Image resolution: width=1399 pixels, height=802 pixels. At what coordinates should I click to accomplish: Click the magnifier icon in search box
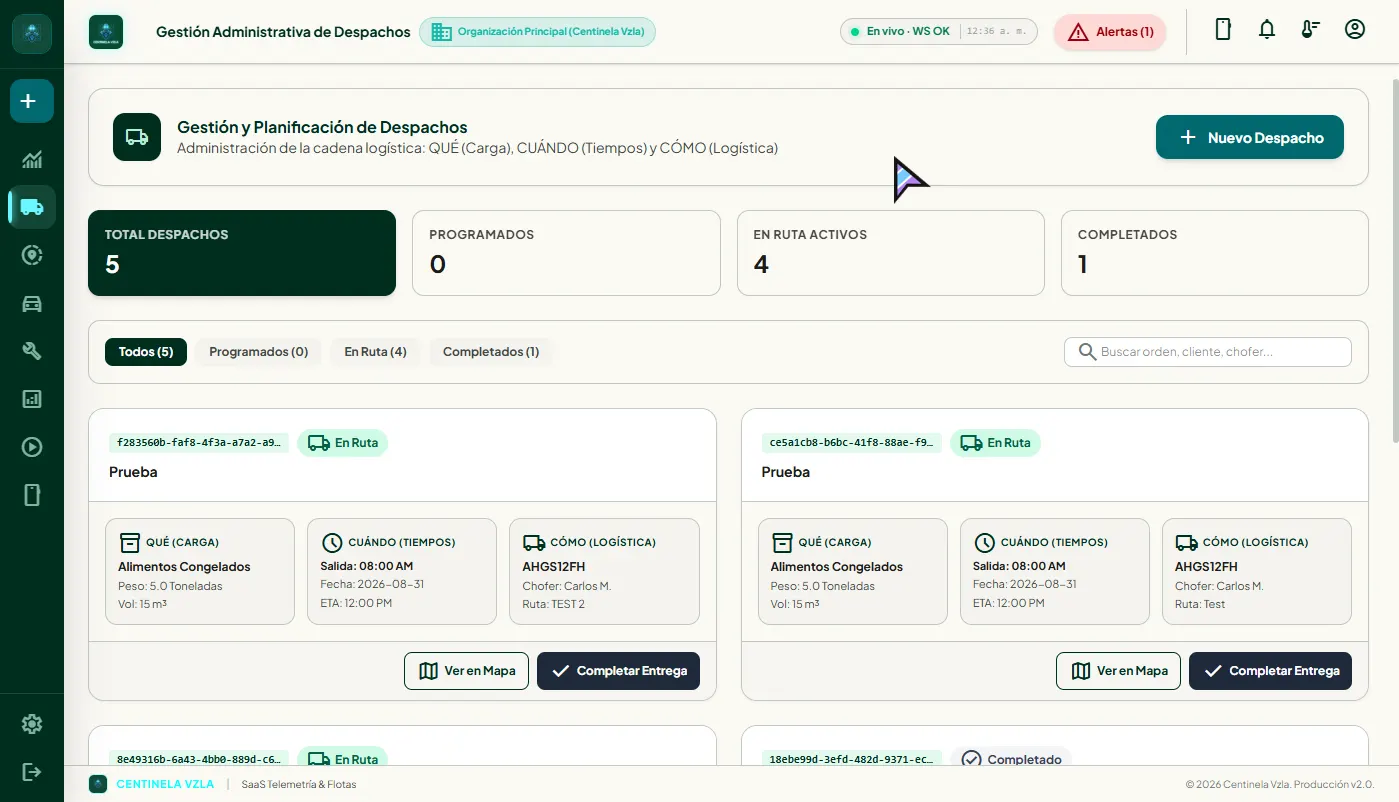[1087, 352]
